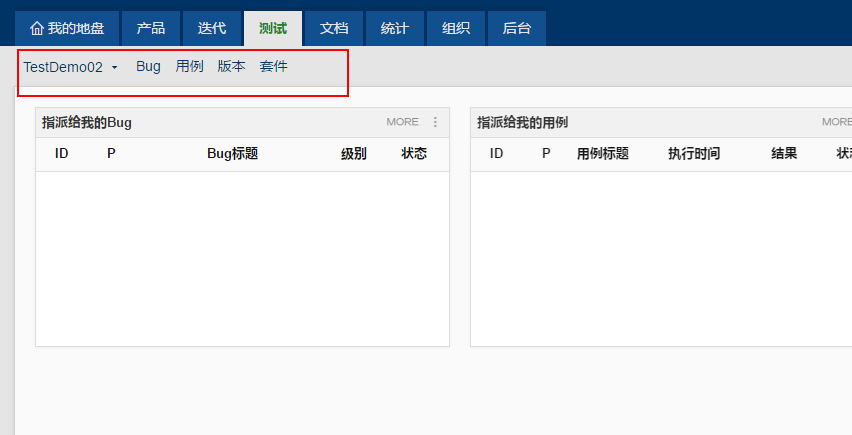Image resolution: width=852 pixels, height=435 pixels.
Task: Click the TestDemo02 product name
Action: pyautogui.click(x=63, y=67)
